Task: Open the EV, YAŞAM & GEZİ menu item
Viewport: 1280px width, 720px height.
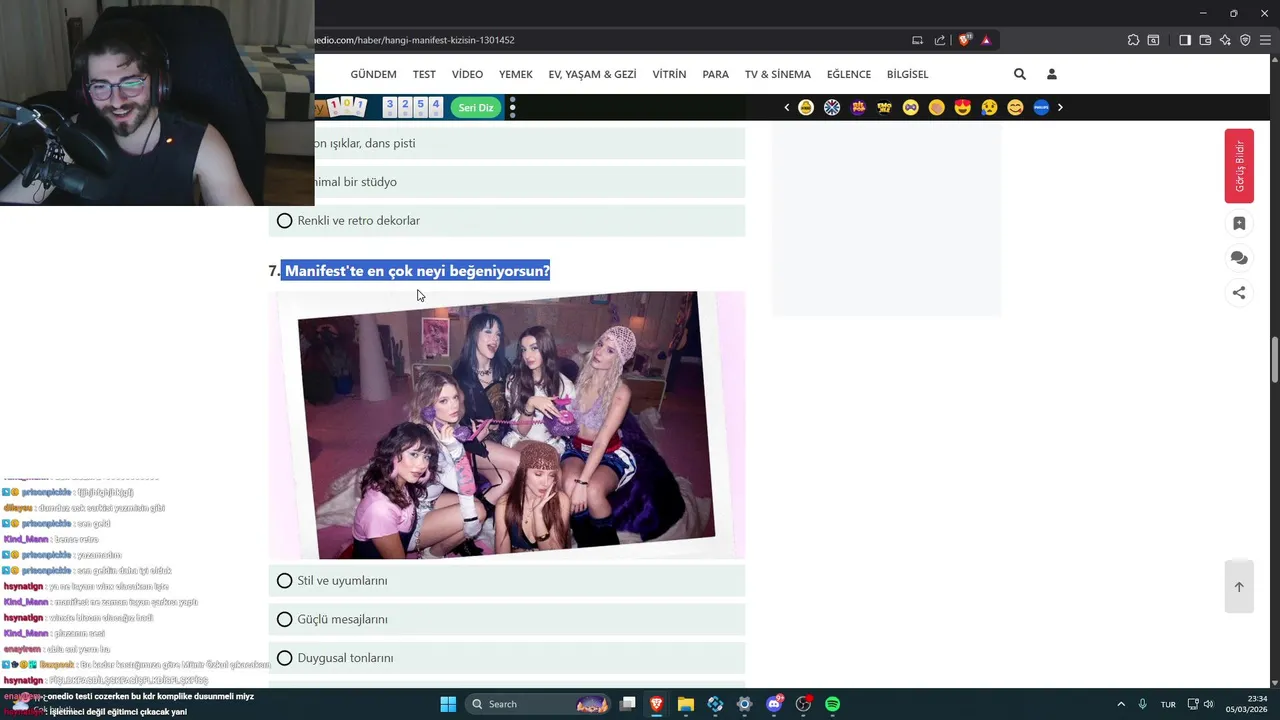Action: pos(592,74)
